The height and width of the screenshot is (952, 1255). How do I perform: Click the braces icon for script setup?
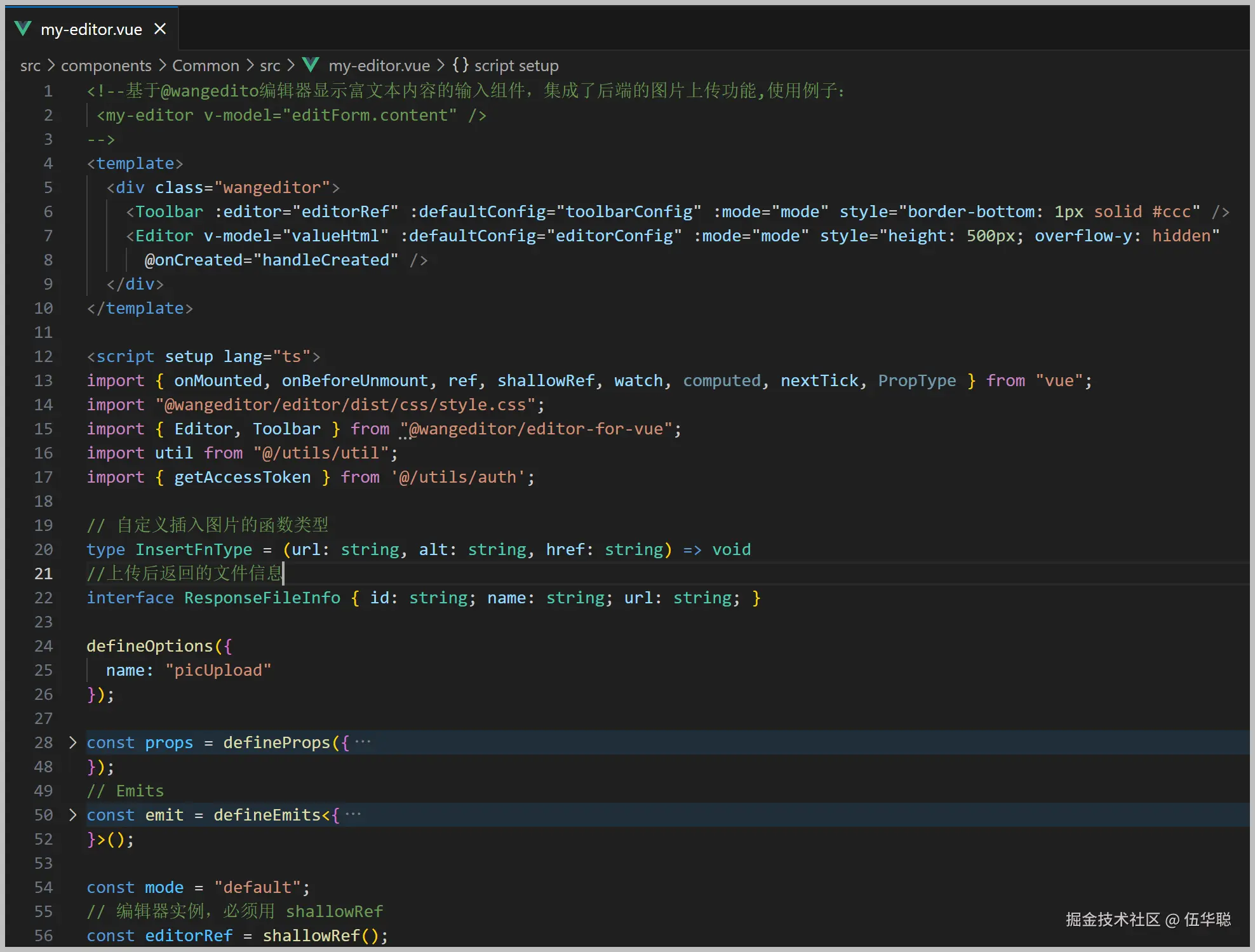460,65
